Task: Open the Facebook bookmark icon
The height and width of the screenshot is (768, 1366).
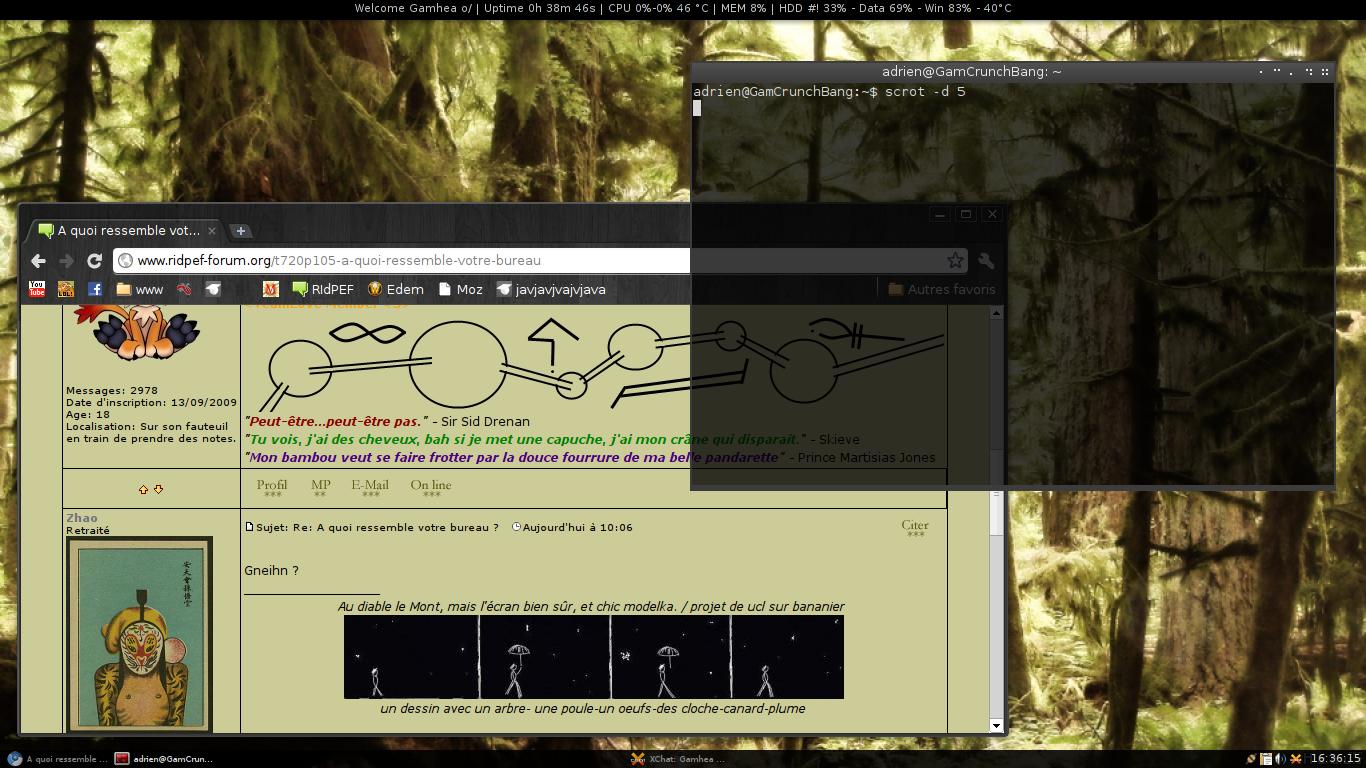Action: [95, 289]
